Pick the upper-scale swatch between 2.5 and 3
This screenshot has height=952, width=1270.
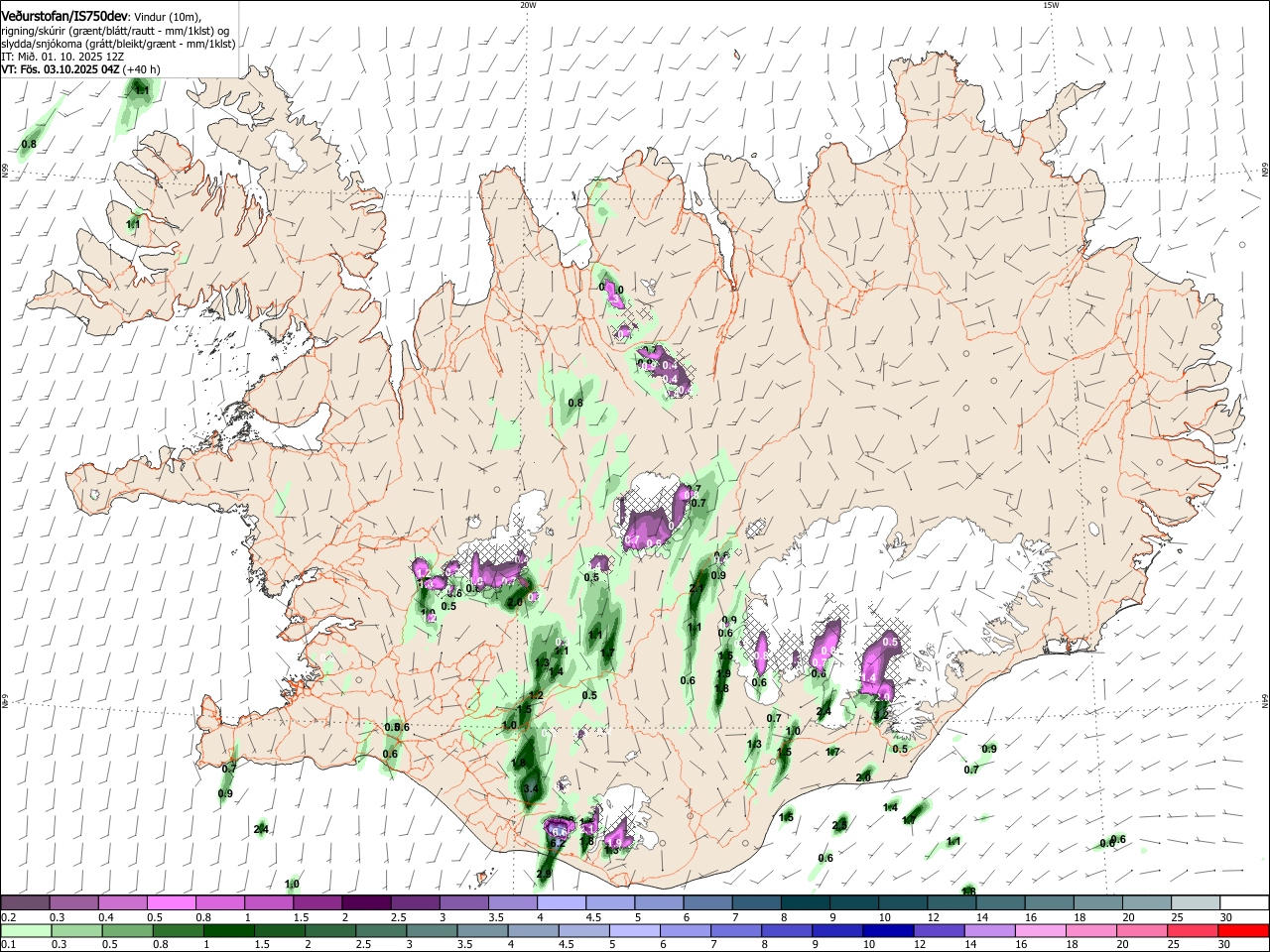click(x=415, y=902)
